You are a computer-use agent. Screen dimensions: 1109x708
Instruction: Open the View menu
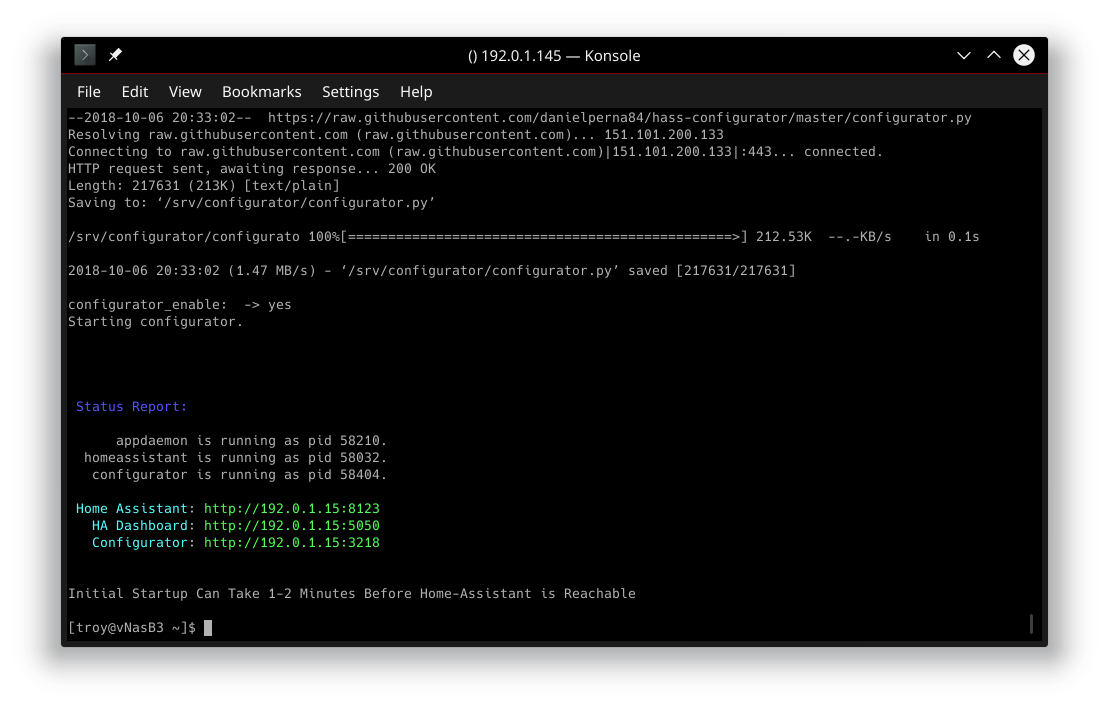(185, 92)
